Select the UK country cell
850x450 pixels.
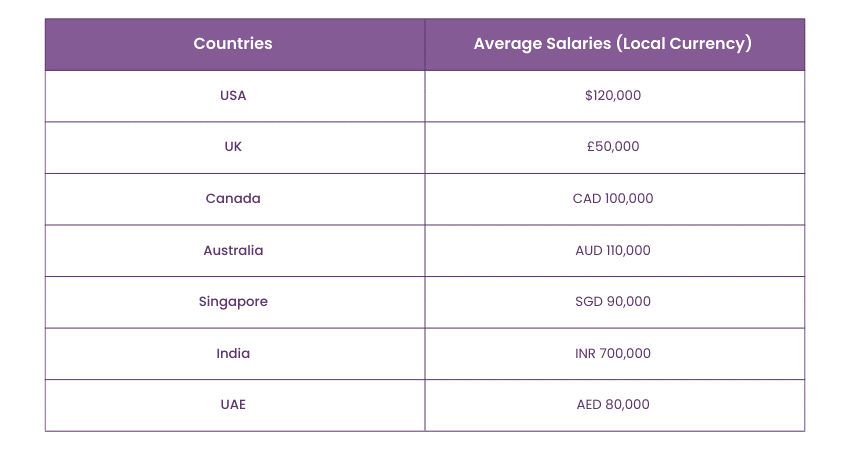click(x=233, y=147)
